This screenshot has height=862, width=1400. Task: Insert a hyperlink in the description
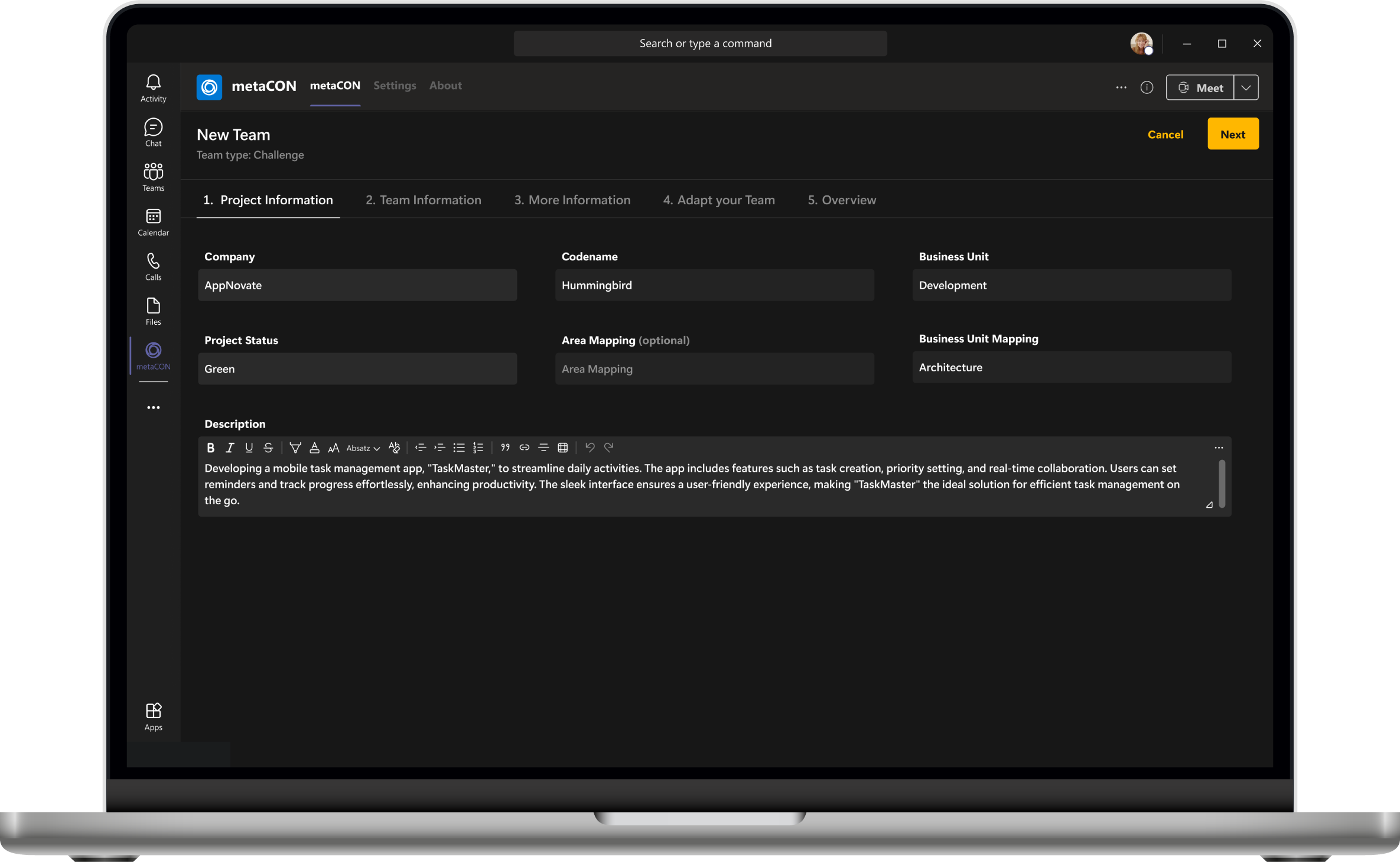point(525,448)
